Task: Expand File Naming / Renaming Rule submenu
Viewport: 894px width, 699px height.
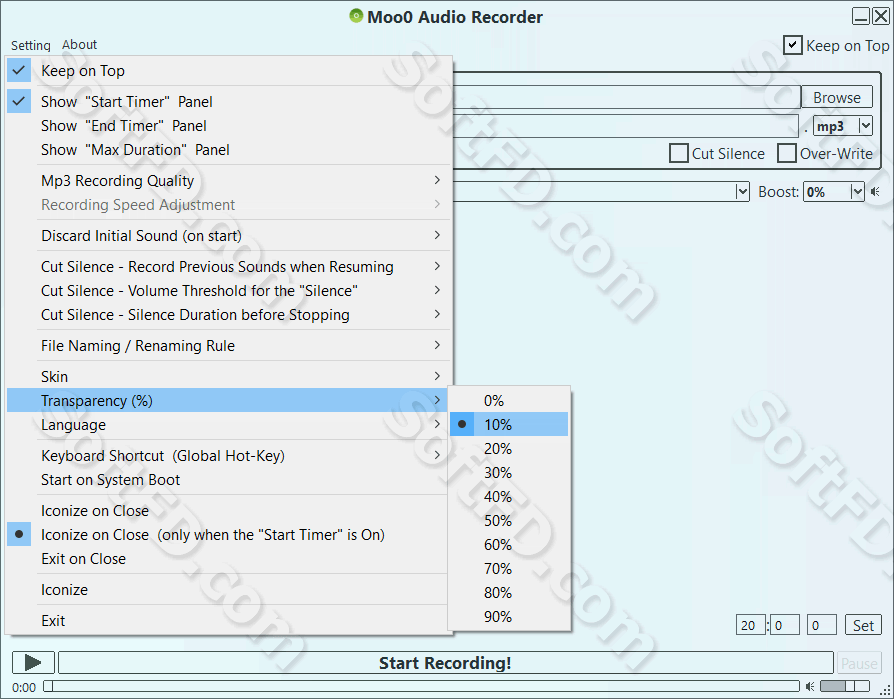Action: point(229,346)
